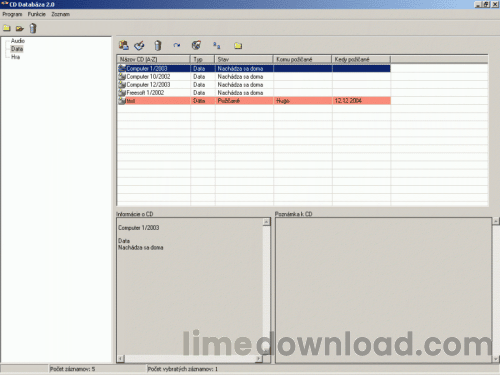Click the Počet záznamov: 5 status text
Screen dimensions: 500x375
click(72, 369)
